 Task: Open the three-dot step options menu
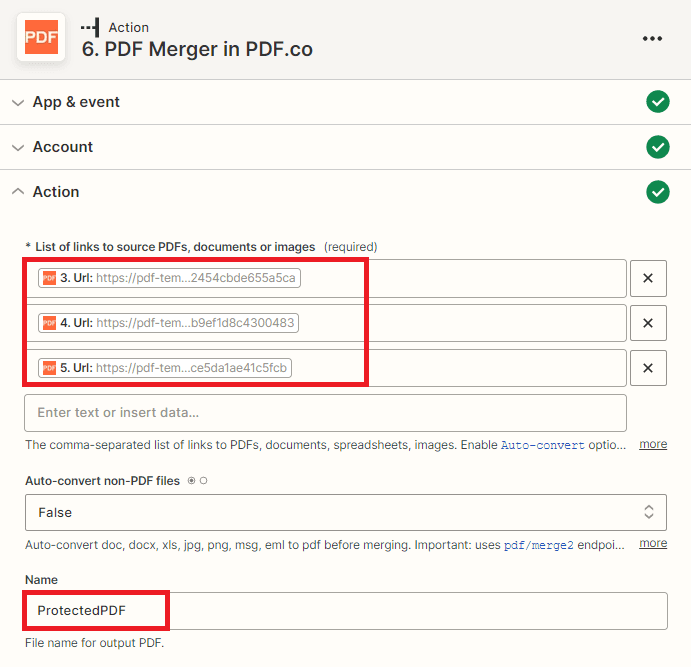(x=652, y=38)
